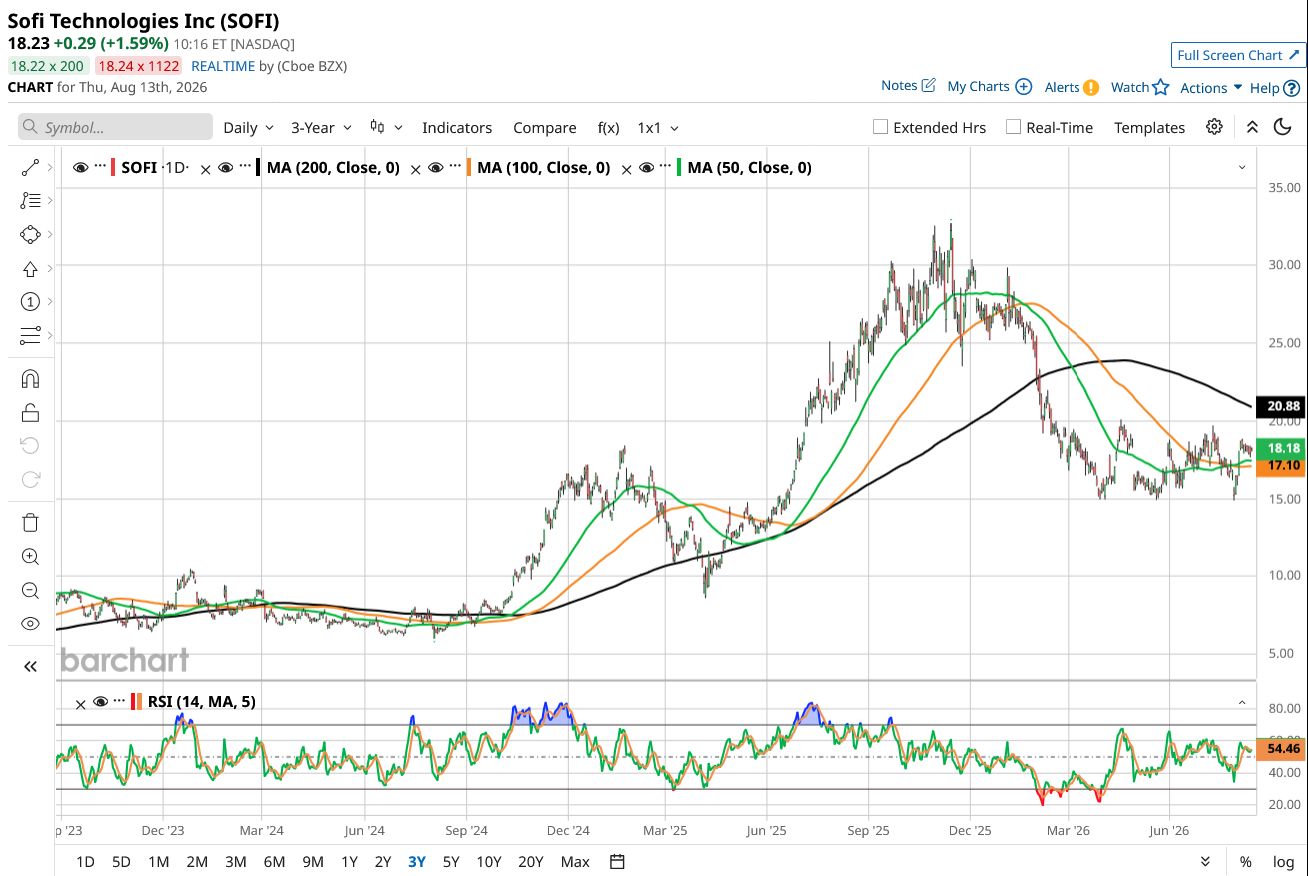The image size is (1308, 876).
Task: Open chart settings gear
Action: coord(1214,127)
